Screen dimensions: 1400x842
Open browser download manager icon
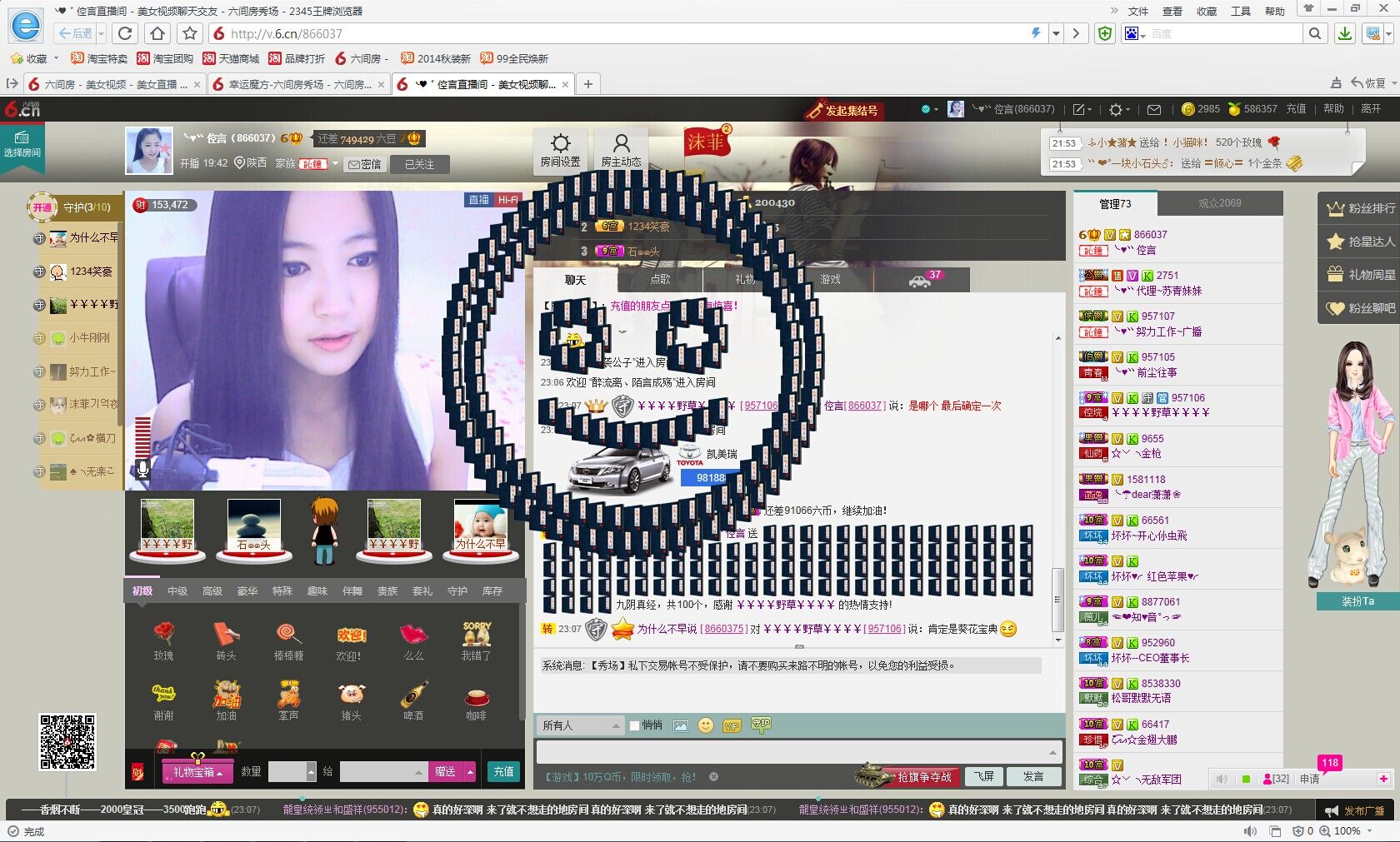1344,33
